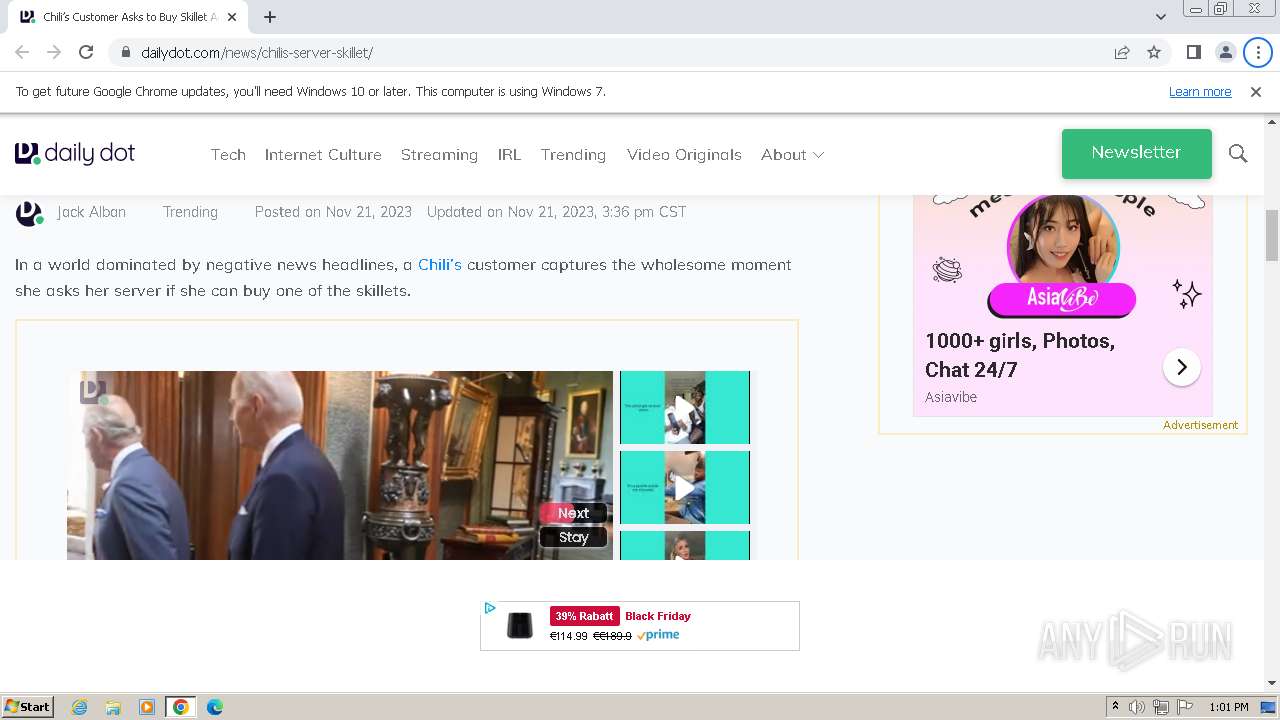Open File Explorer from taskbar
Viewport: 1280px width, 720px height.
[113, 707]
